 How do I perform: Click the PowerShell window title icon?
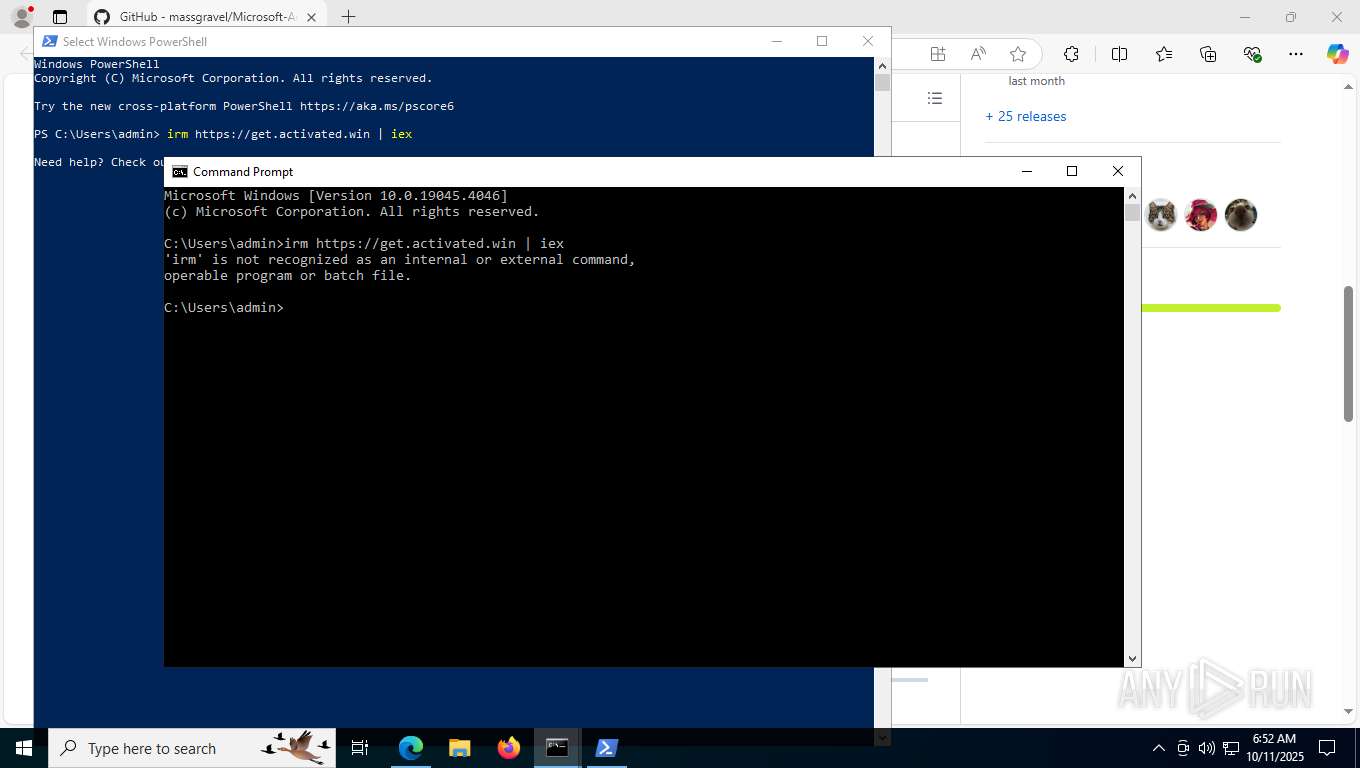pyautogui.click(x=49, y=42)
